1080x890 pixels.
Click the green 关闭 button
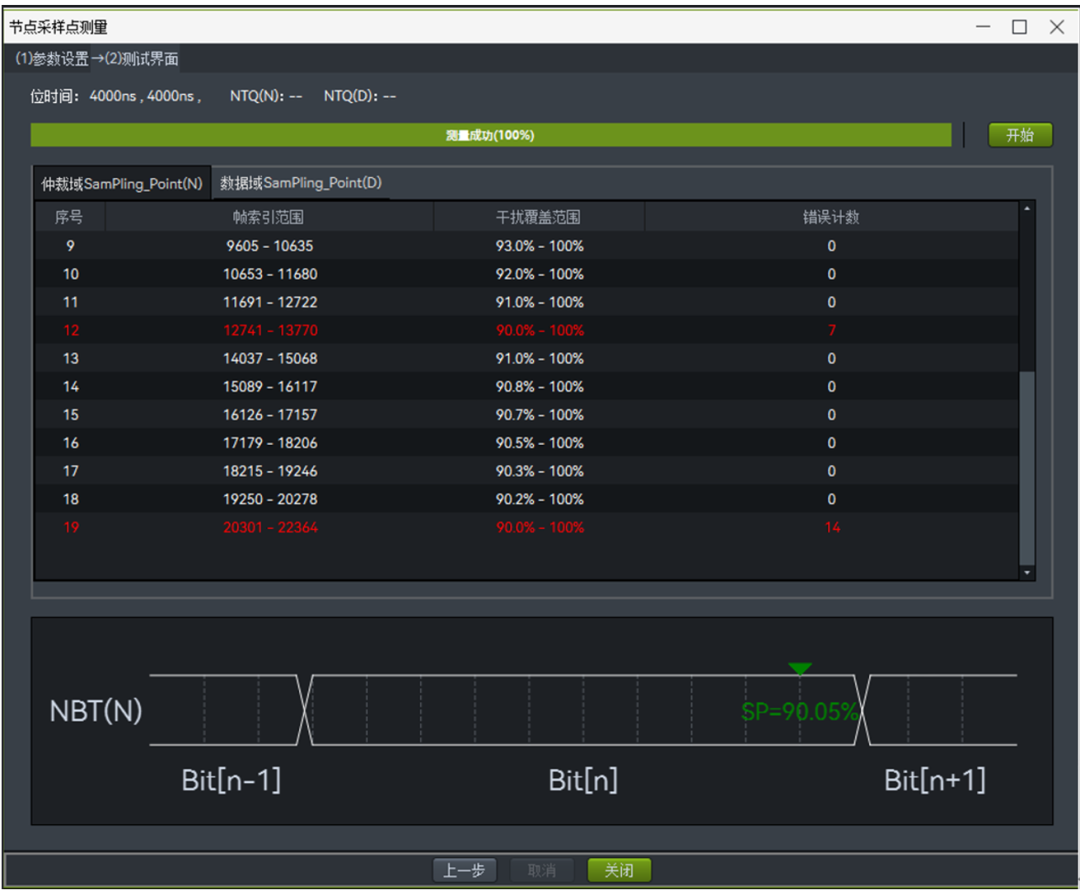click(x=619, y=870)
